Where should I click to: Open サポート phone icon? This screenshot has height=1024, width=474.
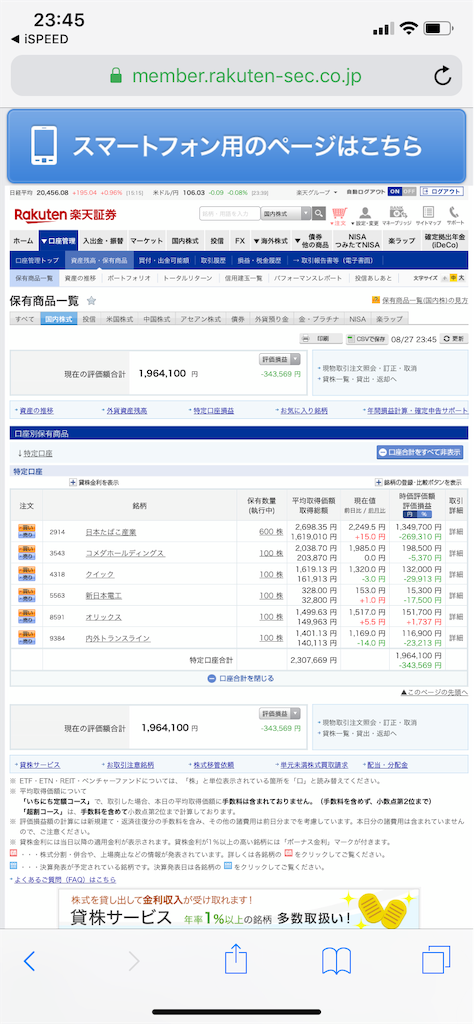455,216
